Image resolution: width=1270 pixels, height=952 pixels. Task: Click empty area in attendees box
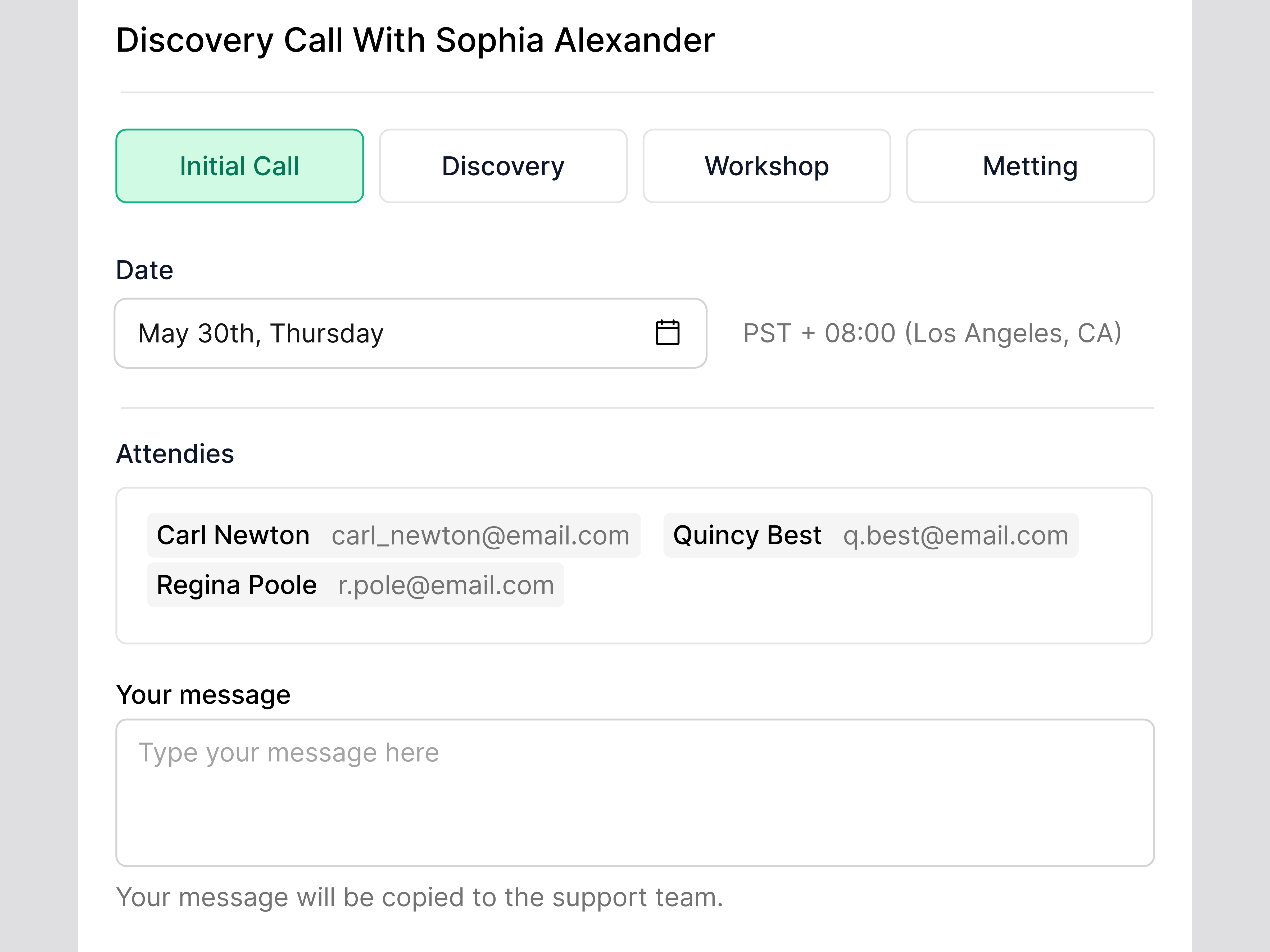[861, 608]
